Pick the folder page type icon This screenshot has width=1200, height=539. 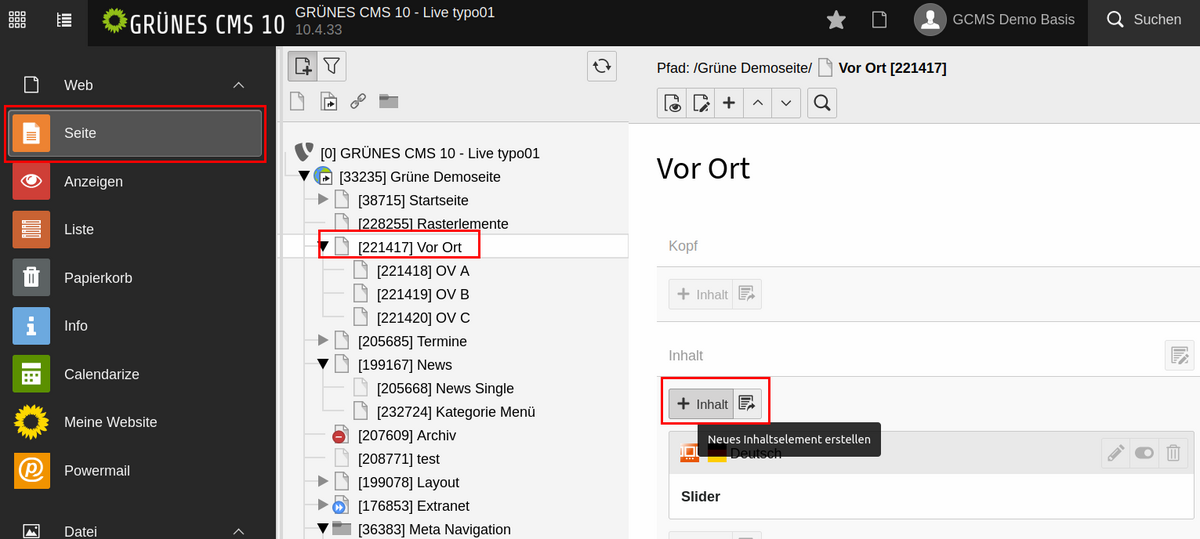pos(388,101)
